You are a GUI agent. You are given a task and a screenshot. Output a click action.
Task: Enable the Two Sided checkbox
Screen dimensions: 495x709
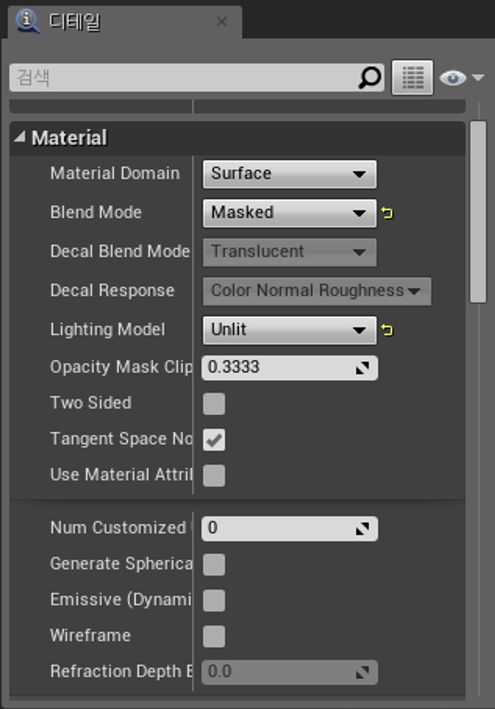[214, 403]
